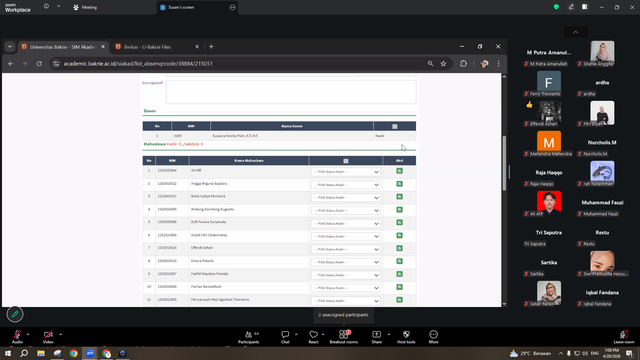Image resolution: width=640 pixels, height=360 pixels.
Task: Click the green Aksi icon for Effendi Azhari
Action: (399, 248)
